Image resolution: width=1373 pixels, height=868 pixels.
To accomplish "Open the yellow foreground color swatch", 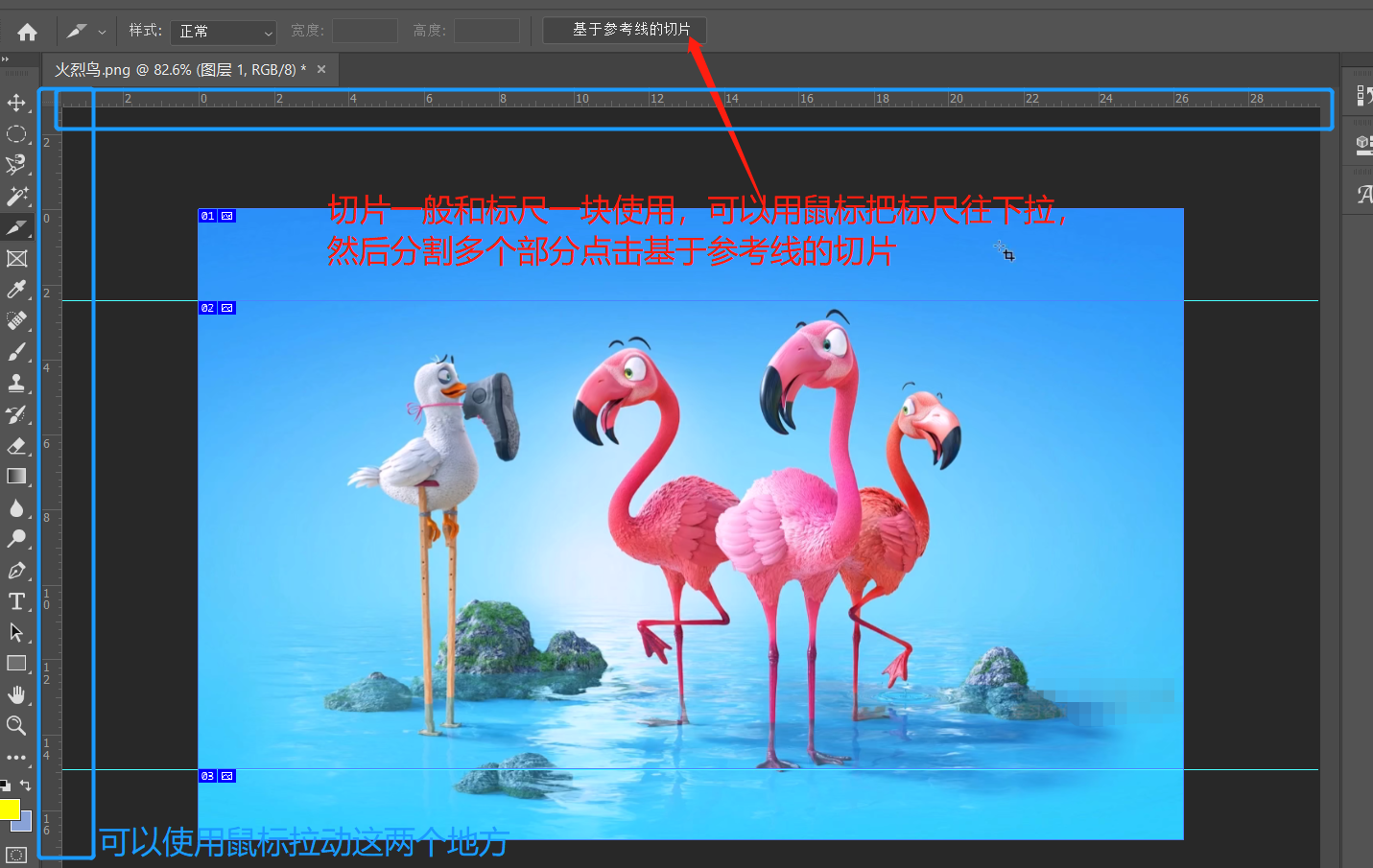I will pos(9,809).
